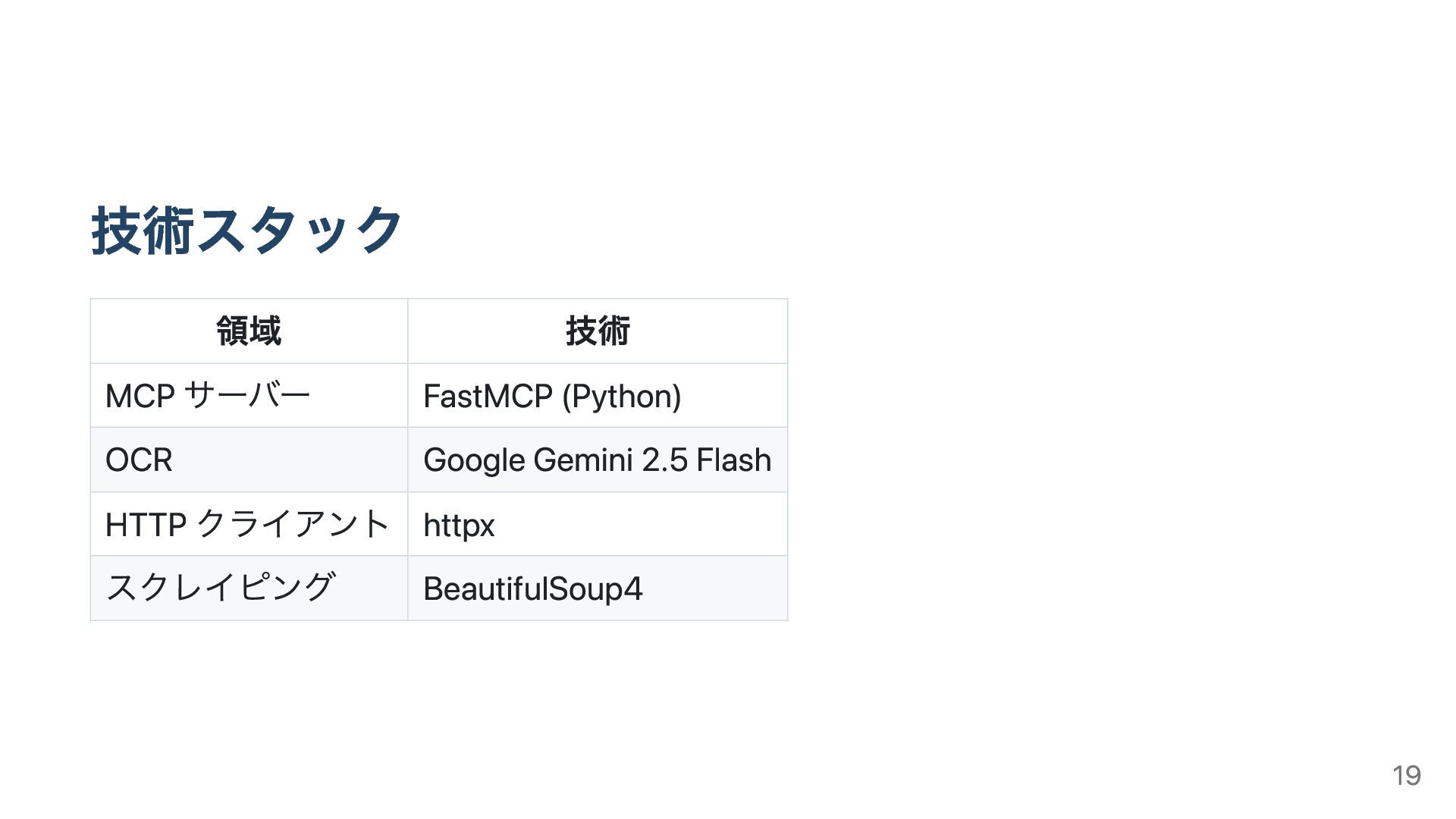
Task: Select the OCR table cell
Action: pyautogui.click(x=249, y=460)
